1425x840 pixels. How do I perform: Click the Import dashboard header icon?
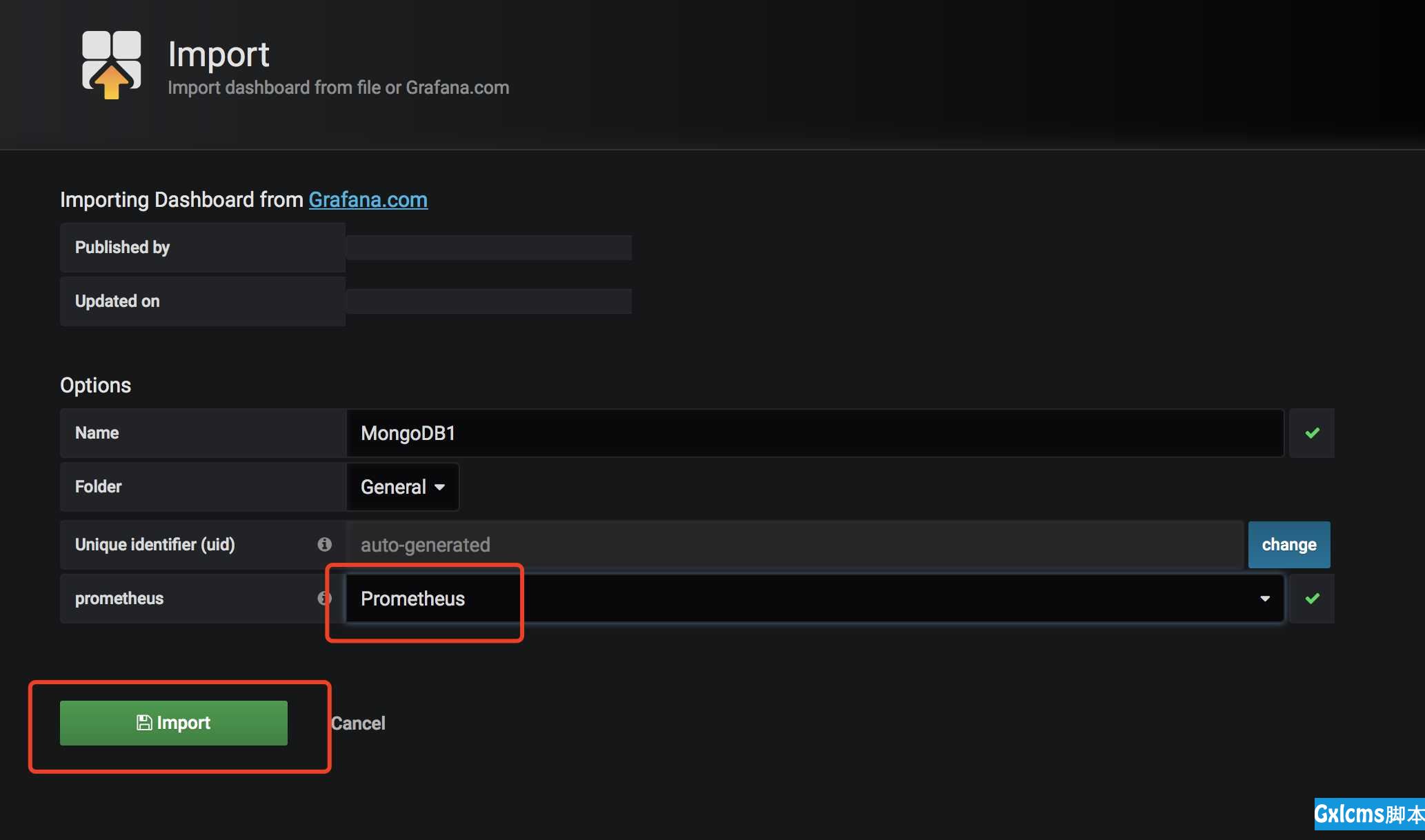111,65
